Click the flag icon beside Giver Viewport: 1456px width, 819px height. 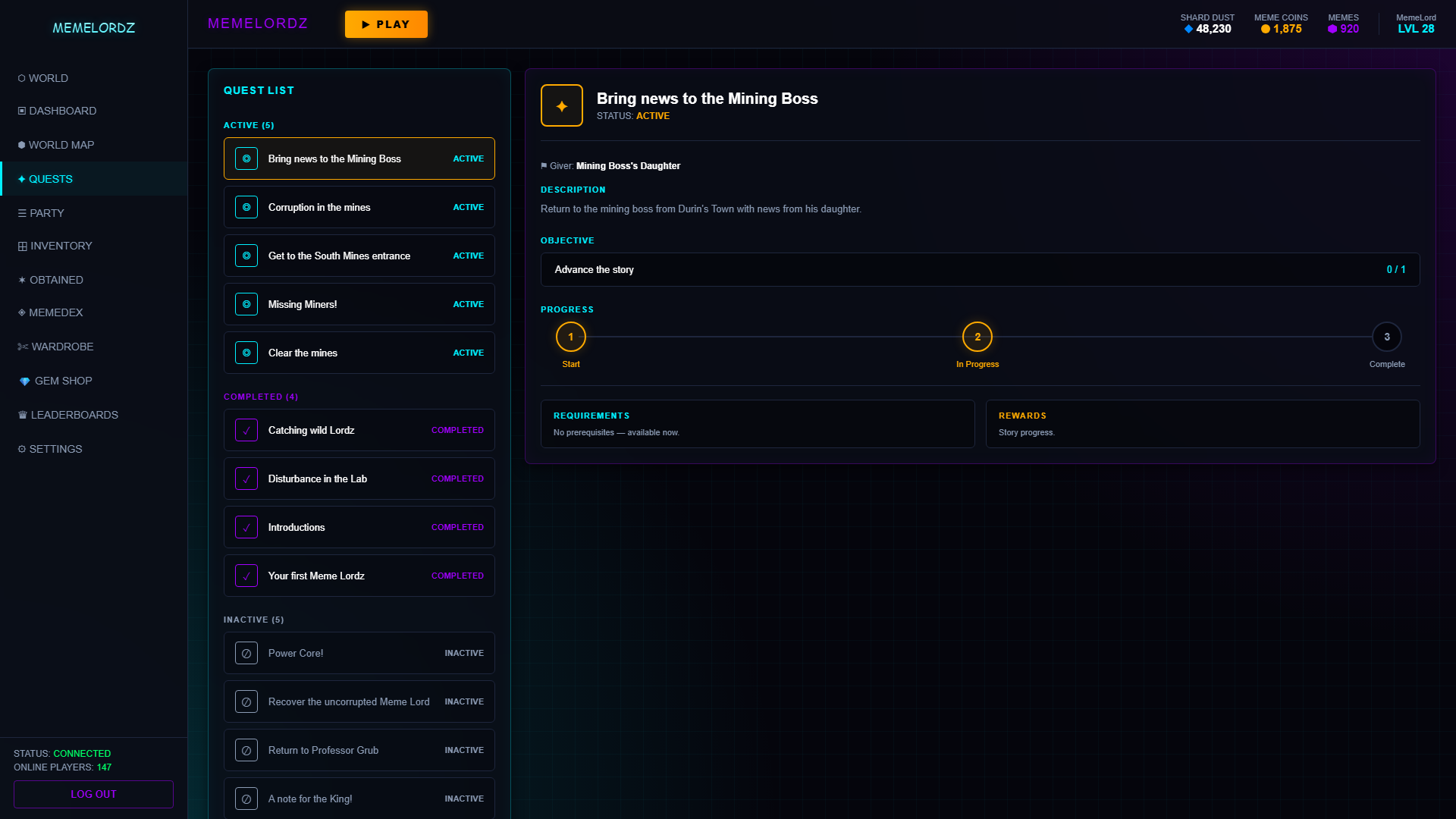pyautogui.click(x=544, y=166)
